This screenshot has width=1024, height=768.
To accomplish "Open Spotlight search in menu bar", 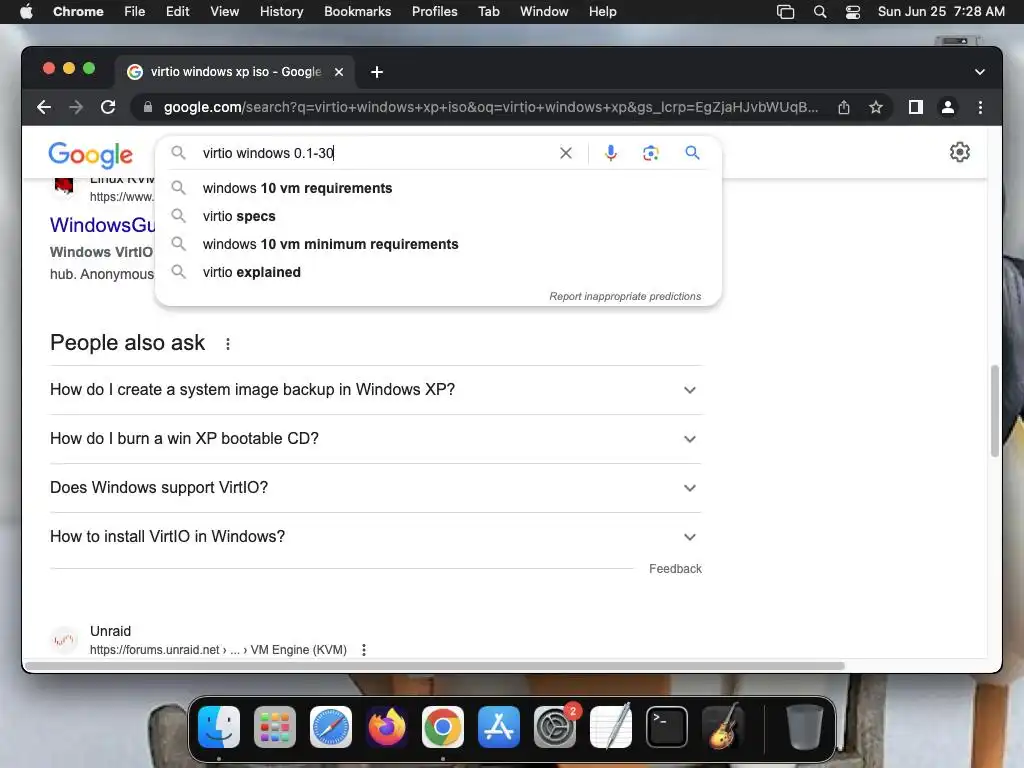I will 820,12.
